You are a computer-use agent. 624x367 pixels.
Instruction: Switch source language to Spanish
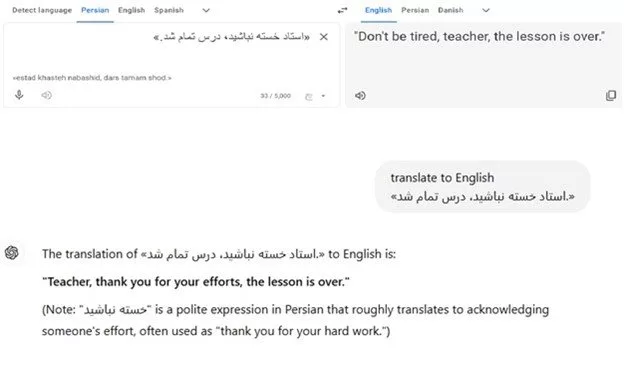click(169, 10)
